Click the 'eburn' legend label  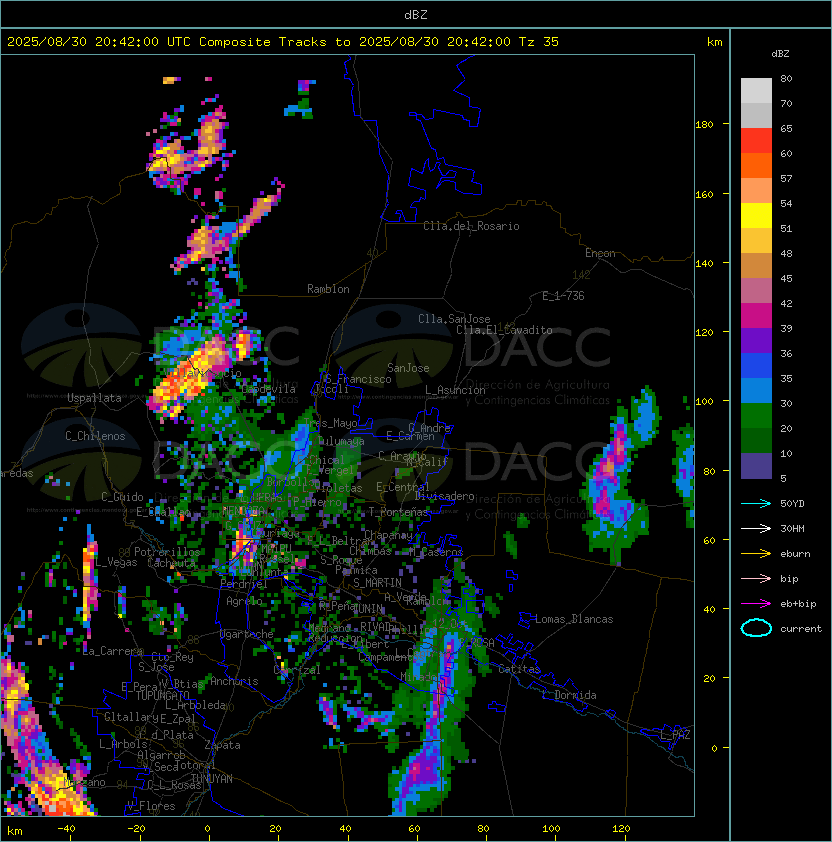[x=795, y=554]
